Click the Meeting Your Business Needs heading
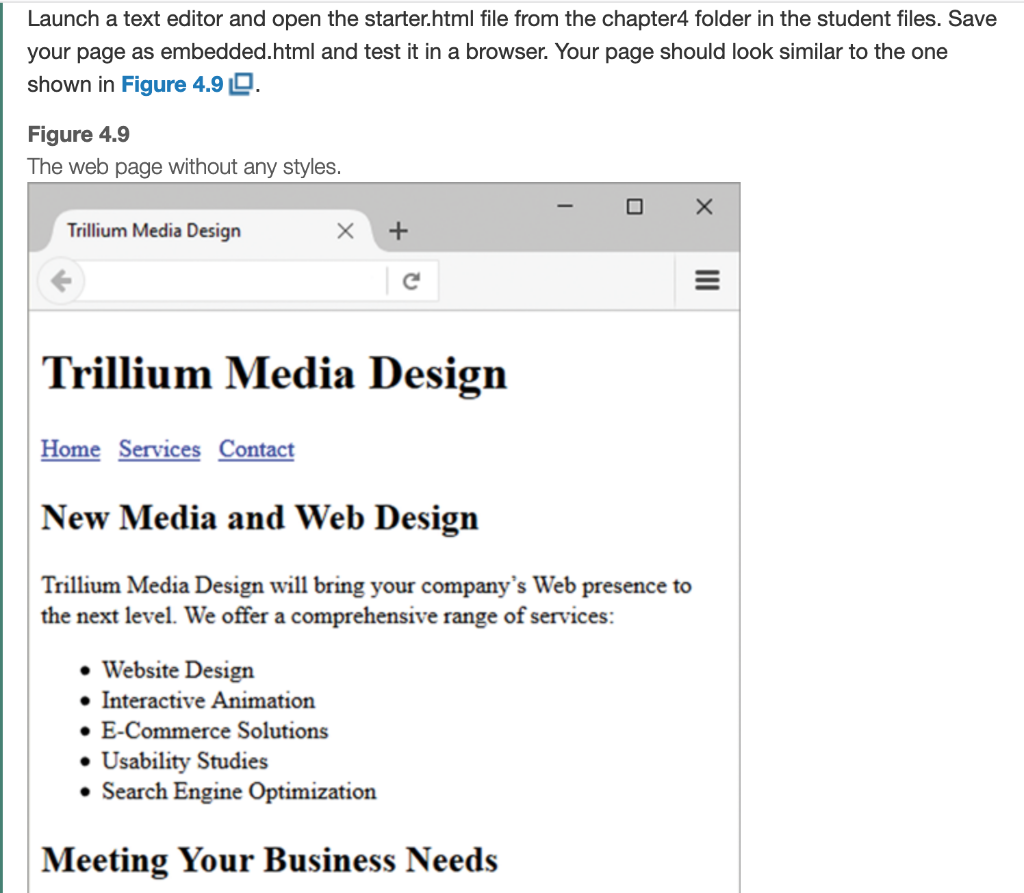This screenshot has height=893, width=1024. (x=270, y=860)
